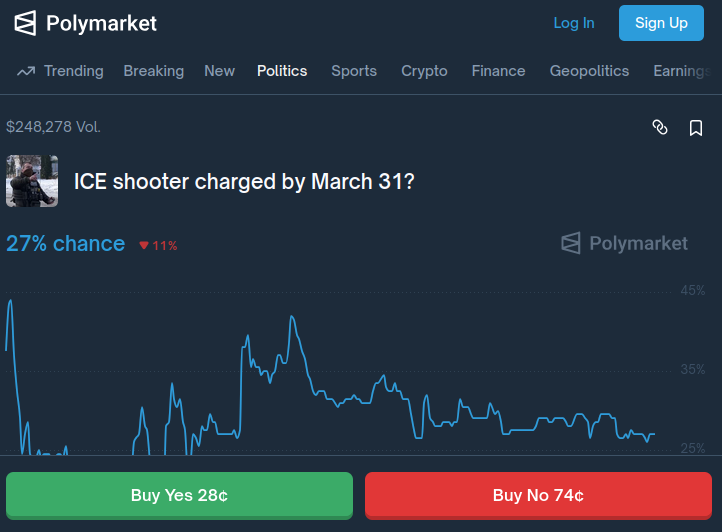722x532 pixels.
Task: Click the Log In link
Action: pos(574,23)
